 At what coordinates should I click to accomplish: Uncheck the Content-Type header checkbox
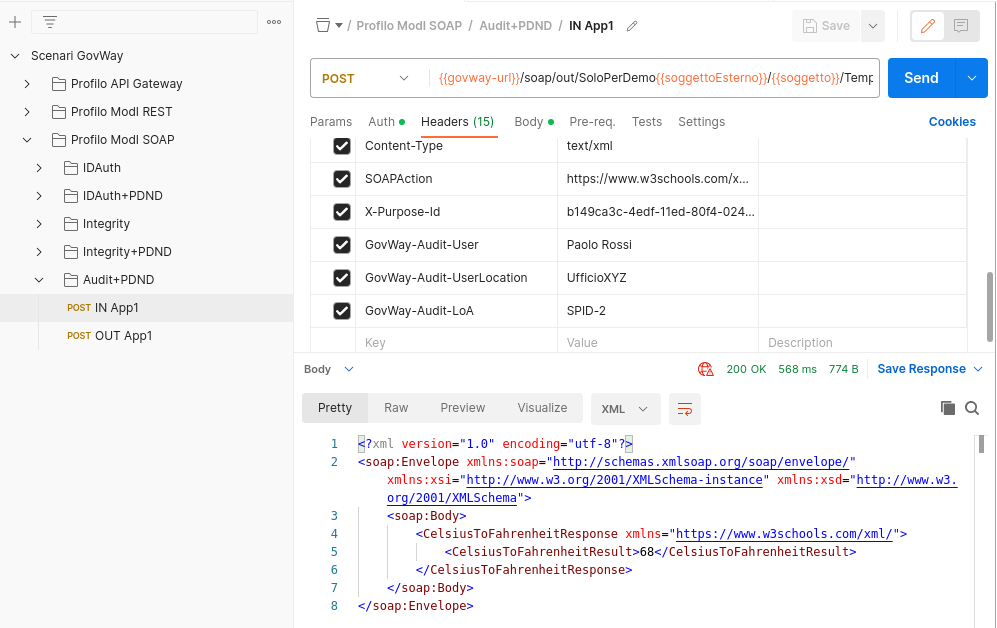tap(342, 146)
